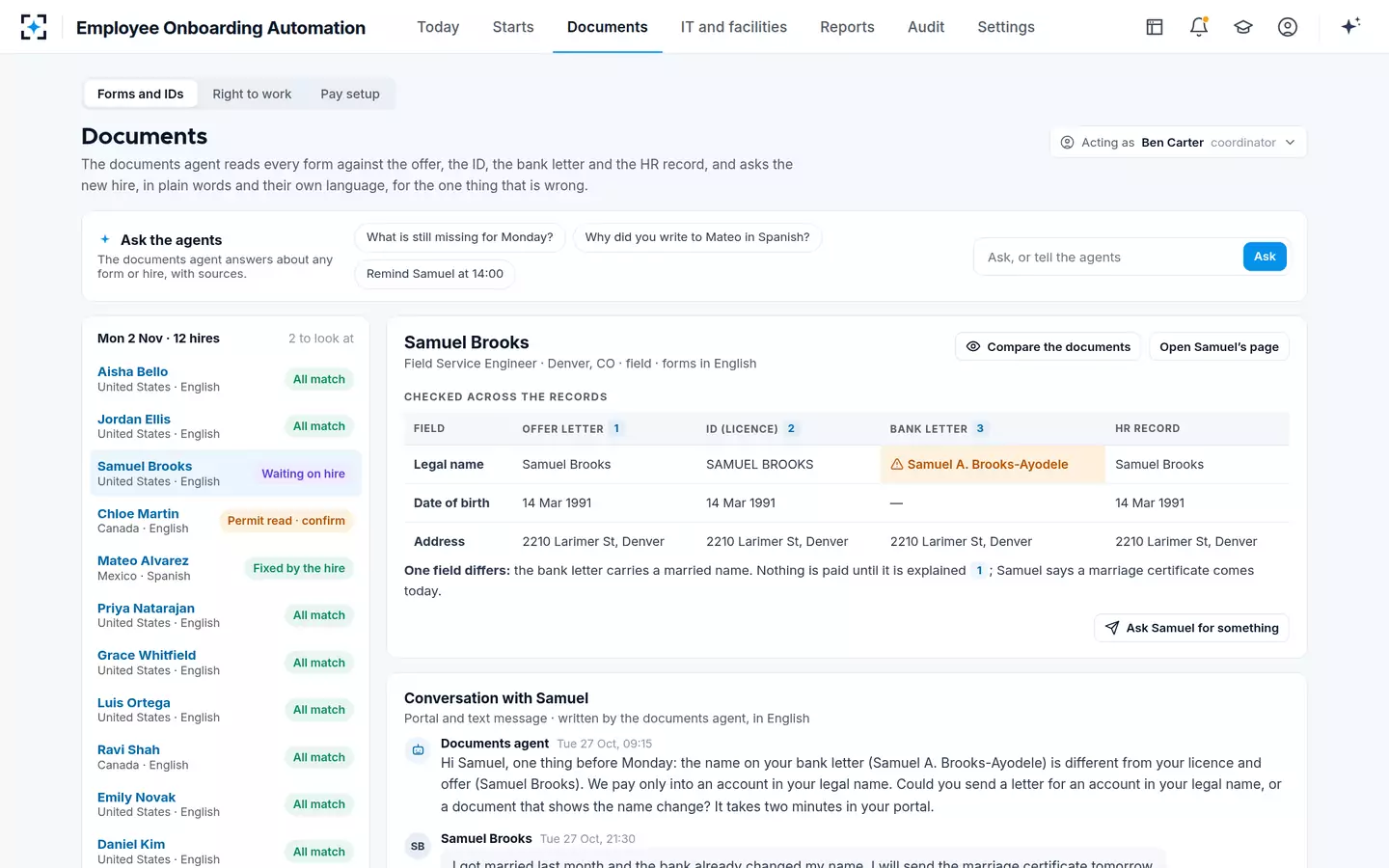Select Chloe Martin in hires list
The height and width of the screenshot is (868, 1389).
click(226, 521)
